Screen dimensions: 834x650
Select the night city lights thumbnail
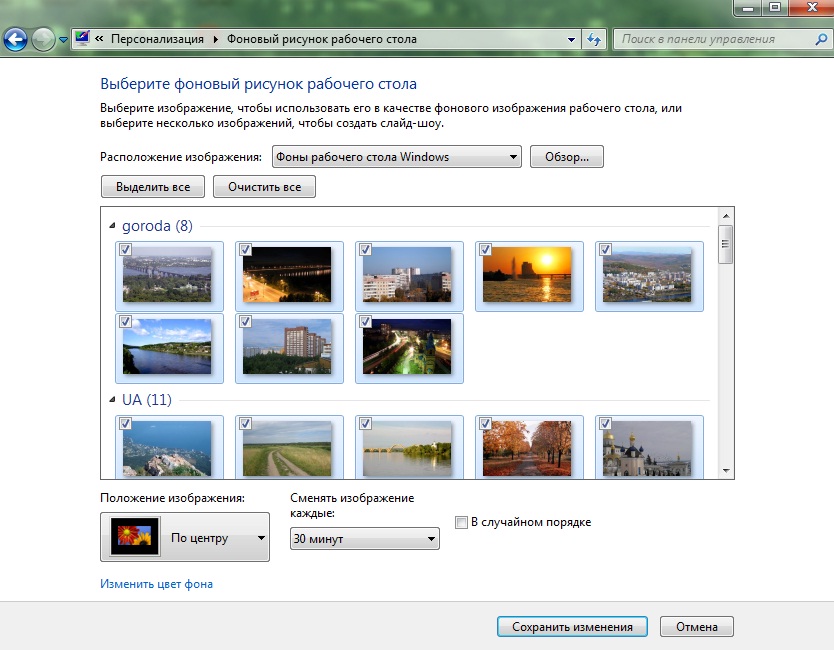[407, 347]
